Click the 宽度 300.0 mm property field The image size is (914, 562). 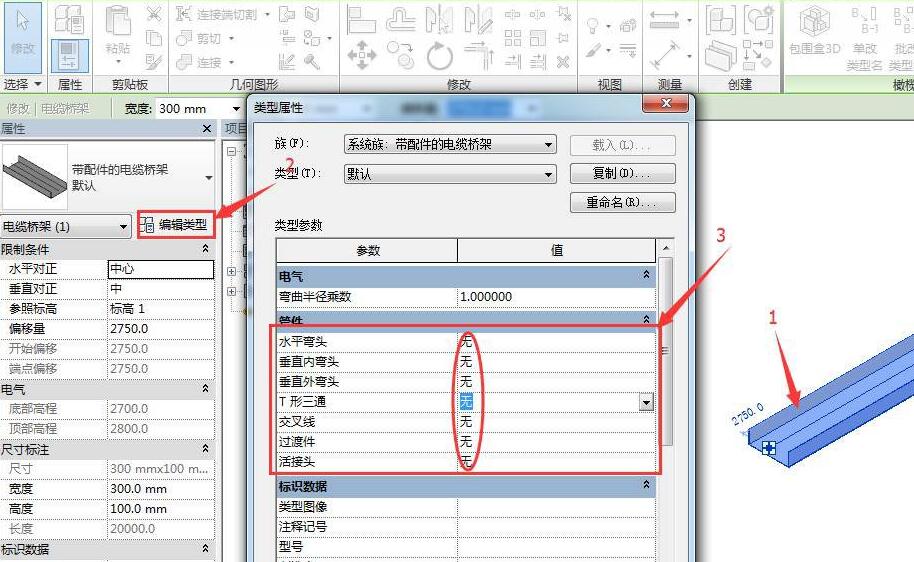tap(161, 489)
